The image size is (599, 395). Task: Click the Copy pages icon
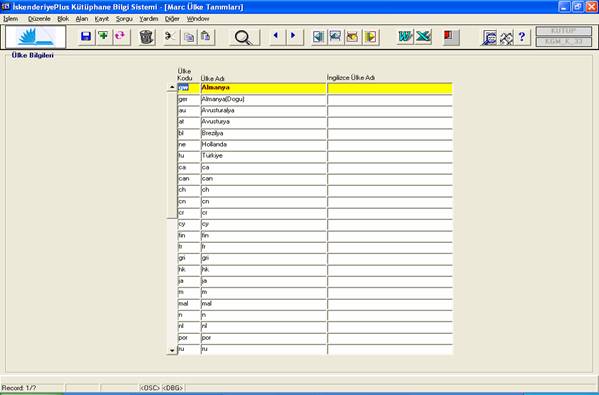189,37
